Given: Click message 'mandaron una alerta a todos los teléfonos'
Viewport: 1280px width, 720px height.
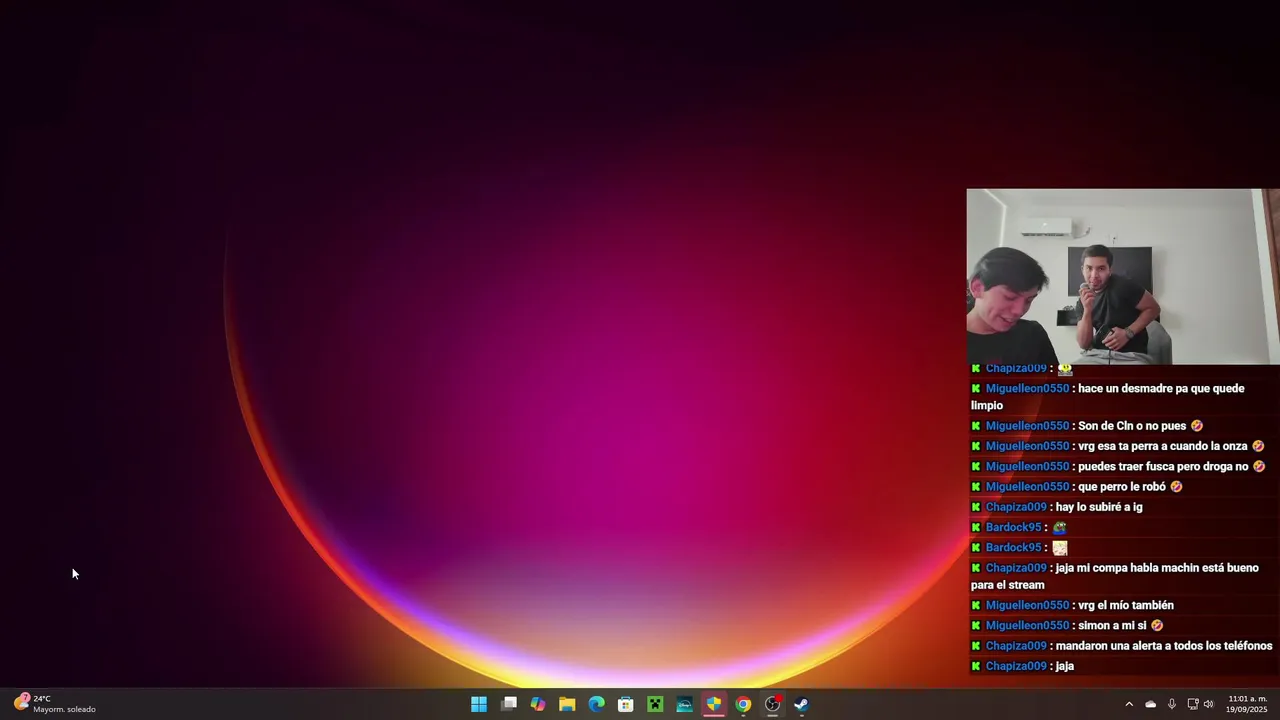Looking at the screenshot, I should [1164, 646].
